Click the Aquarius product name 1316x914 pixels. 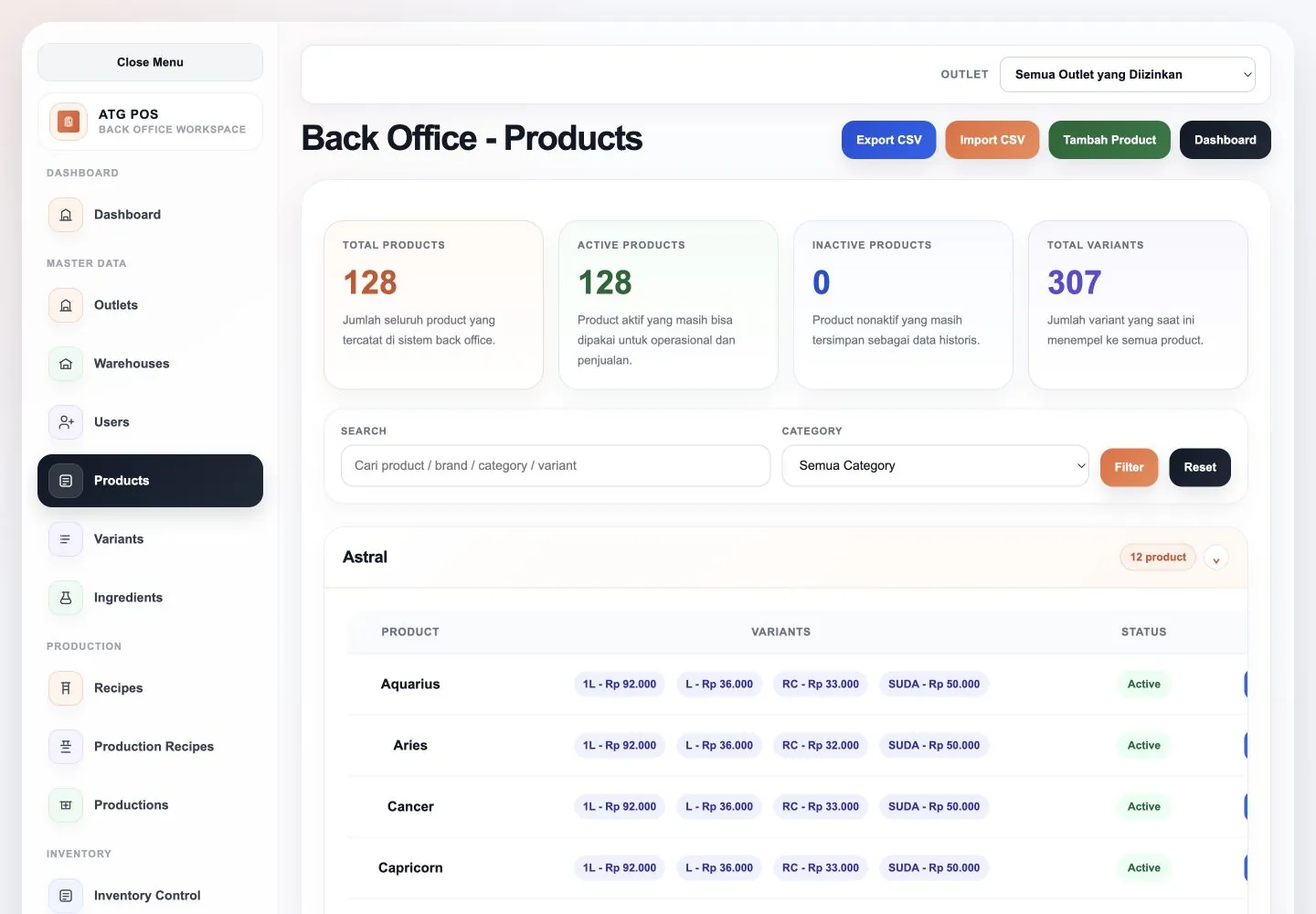[410, 685]
